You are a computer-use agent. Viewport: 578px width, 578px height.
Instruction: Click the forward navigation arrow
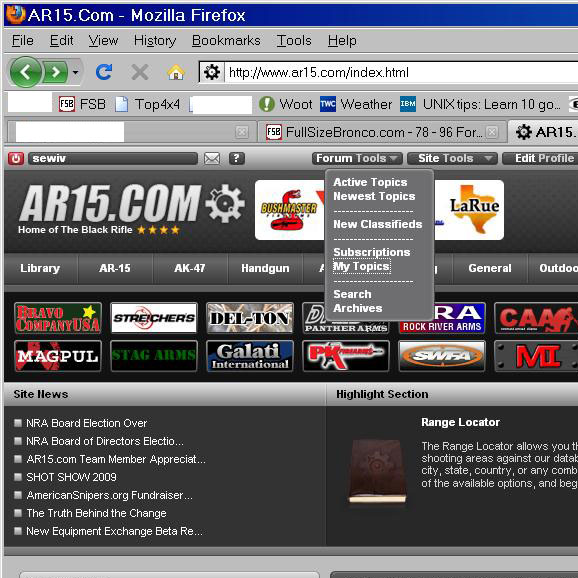pyautogui.click(x=56, y=72)
